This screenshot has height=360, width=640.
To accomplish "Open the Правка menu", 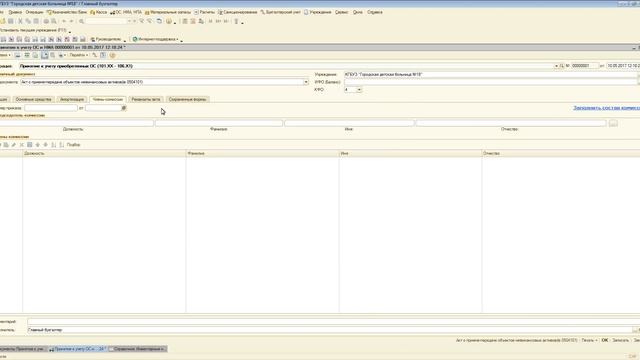I will coord(15,12).
